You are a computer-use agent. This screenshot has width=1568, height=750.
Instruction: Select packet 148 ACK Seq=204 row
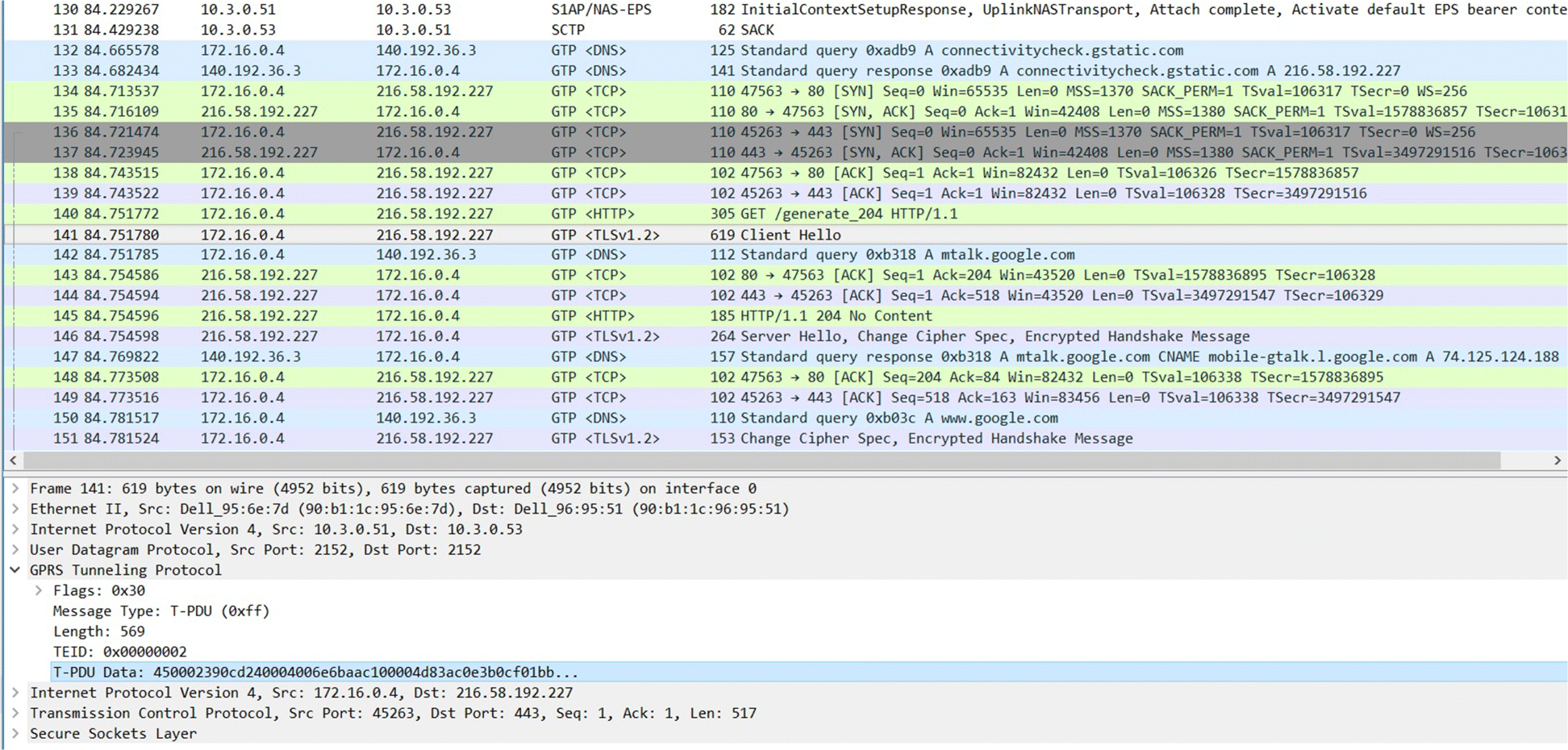(786, 377)
